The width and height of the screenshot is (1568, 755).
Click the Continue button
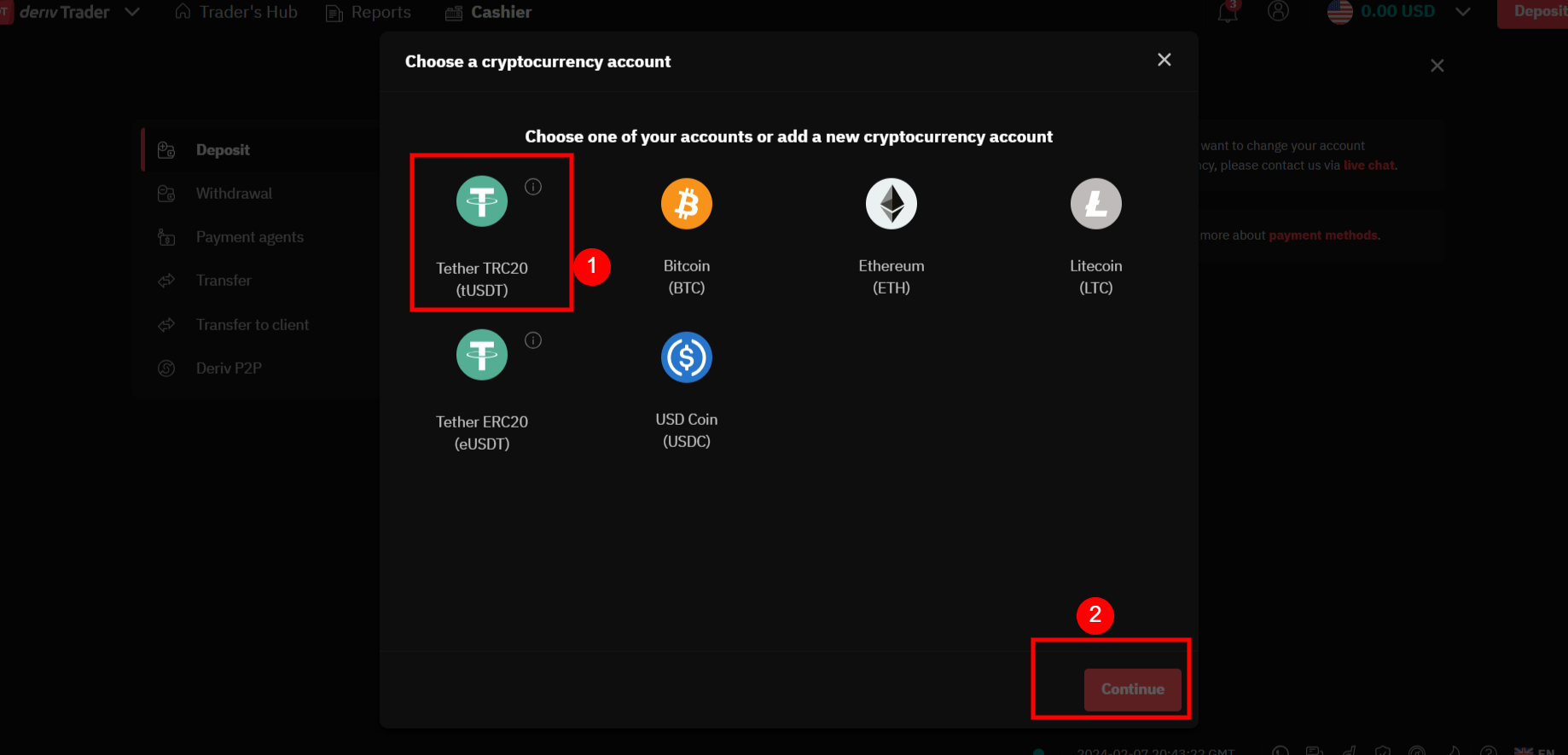(x=1133, y=689)
